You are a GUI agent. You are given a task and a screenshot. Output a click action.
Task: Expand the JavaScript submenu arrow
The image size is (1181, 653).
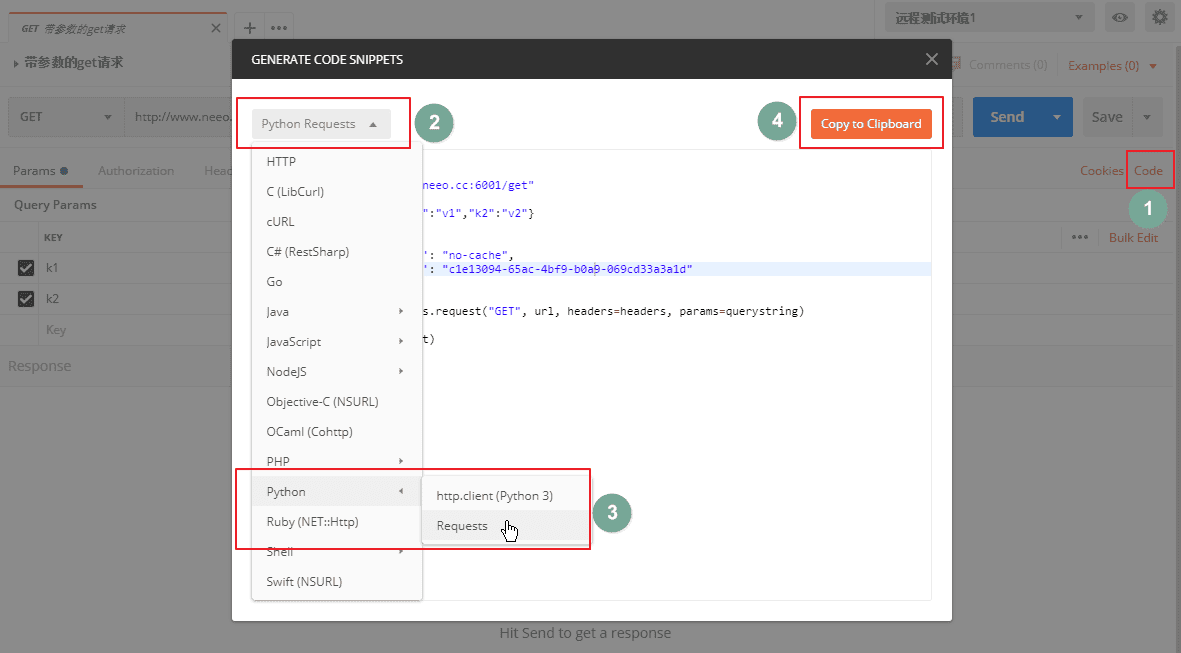[401, 341]
